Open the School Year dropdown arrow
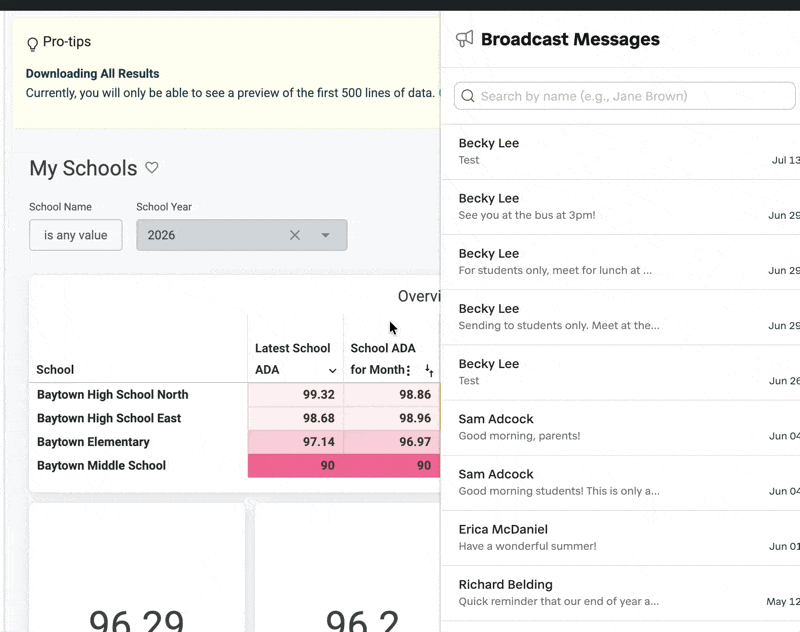Screen dimensions: 800x632 326,235
